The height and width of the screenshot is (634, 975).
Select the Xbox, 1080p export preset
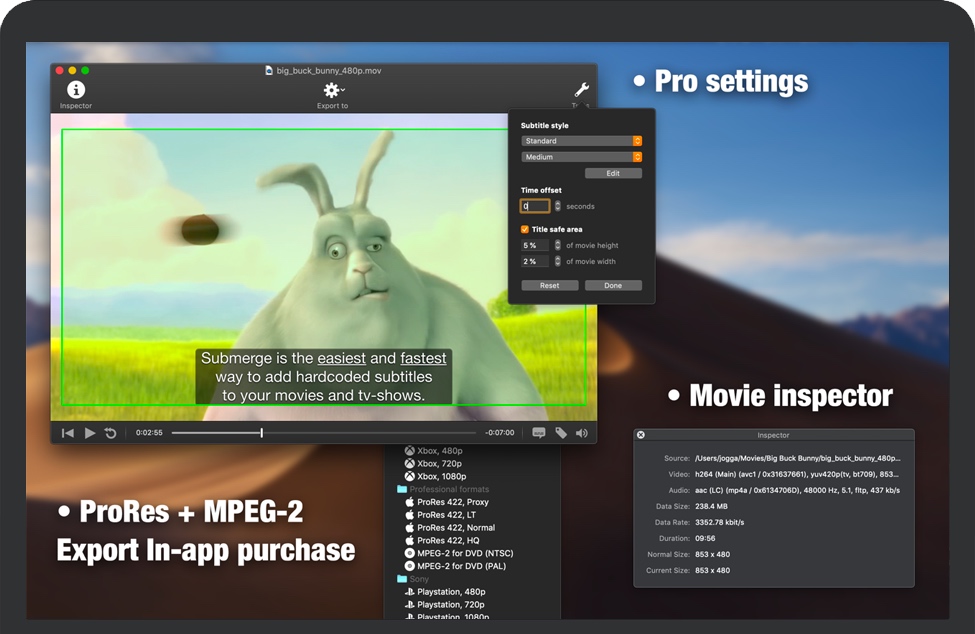441,475
